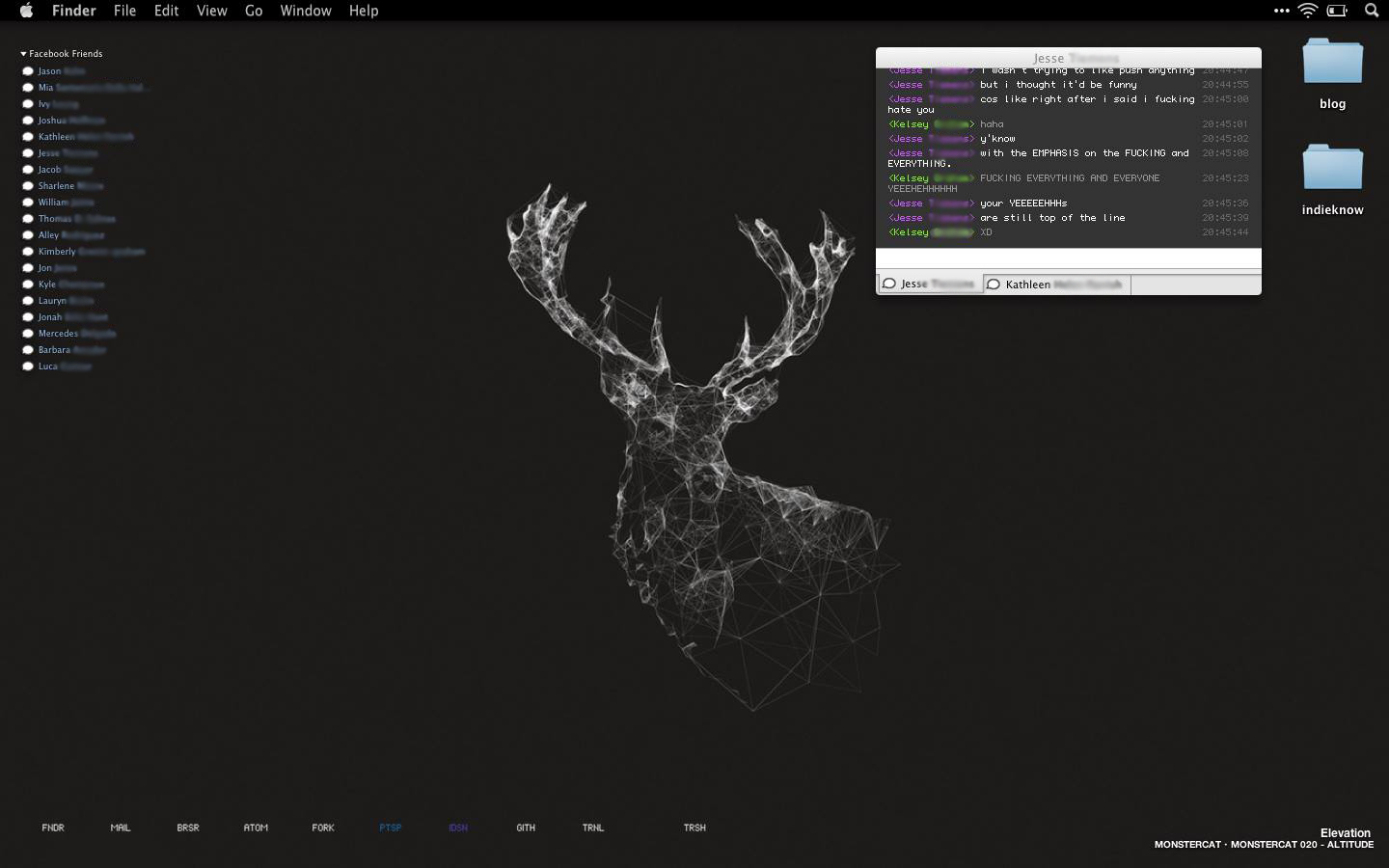Launch the ATOM dock shortcut
This screenshot has height=868, width=1389.
[x=256, y=827]
